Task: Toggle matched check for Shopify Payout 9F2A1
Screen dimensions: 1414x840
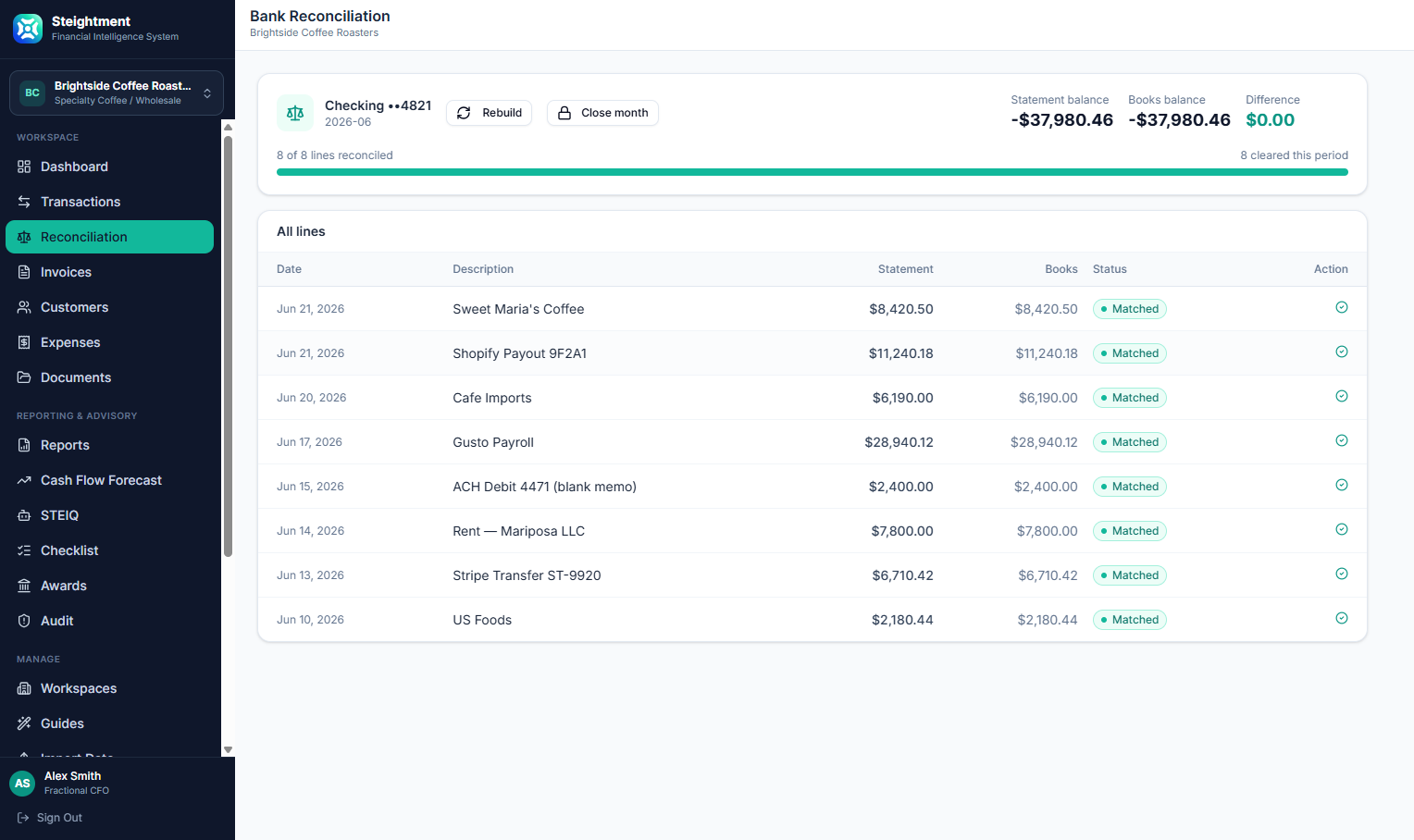Action: [x=1342, y=352]
